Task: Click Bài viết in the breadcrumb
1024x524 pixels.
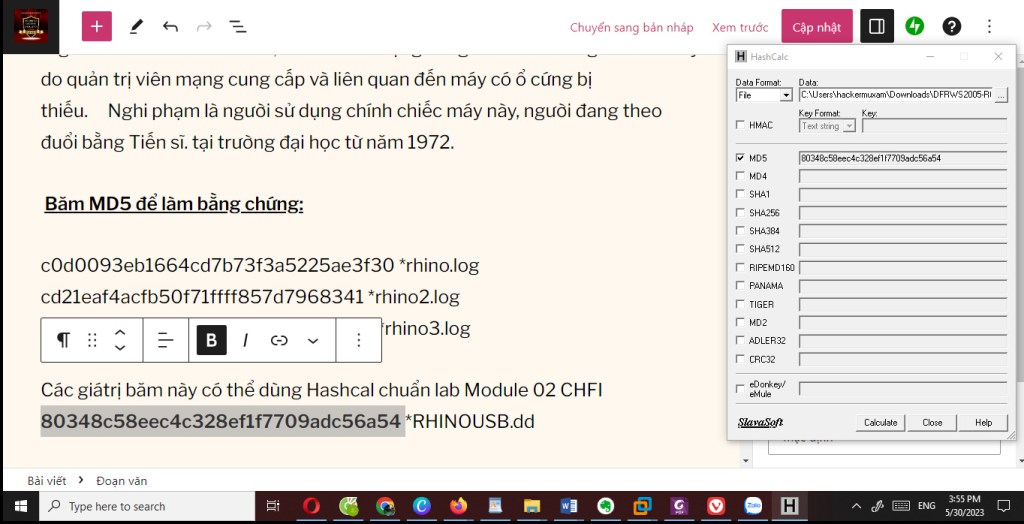Action: point(47,481)
